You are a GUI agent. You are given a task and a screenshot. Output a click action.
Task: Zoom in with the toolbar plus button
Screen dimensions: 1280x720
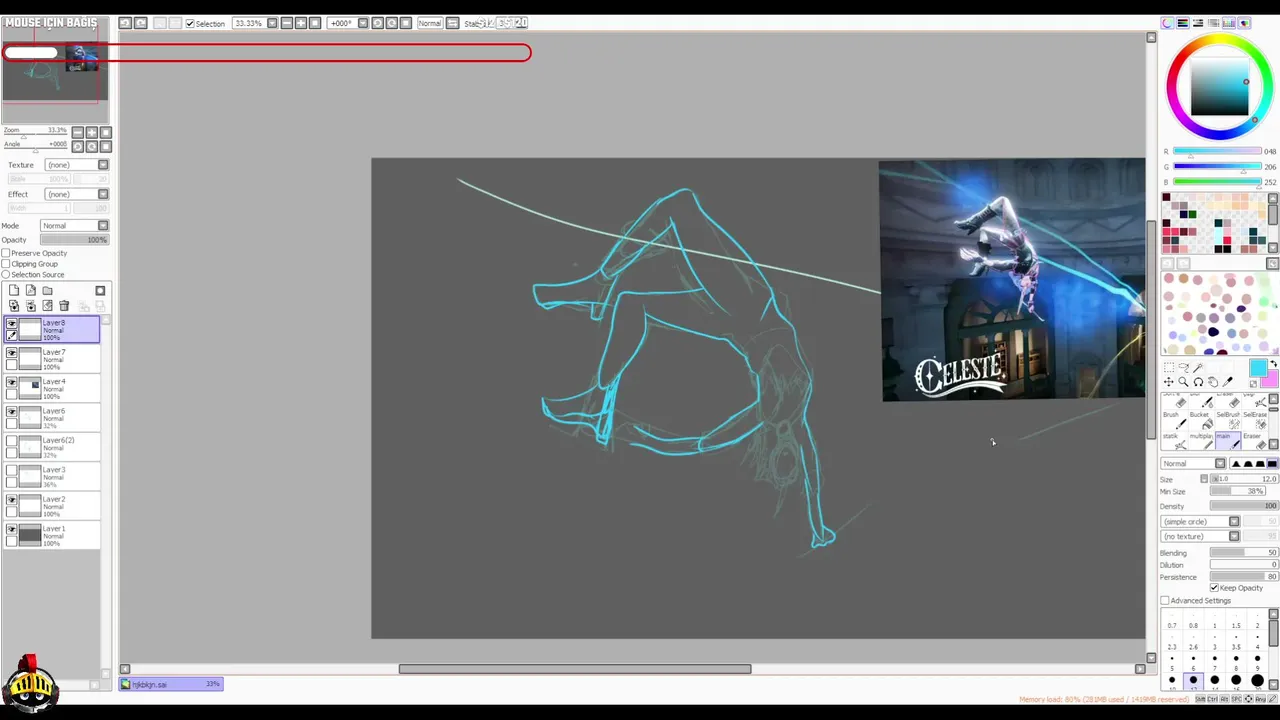(x=301, y=23)
